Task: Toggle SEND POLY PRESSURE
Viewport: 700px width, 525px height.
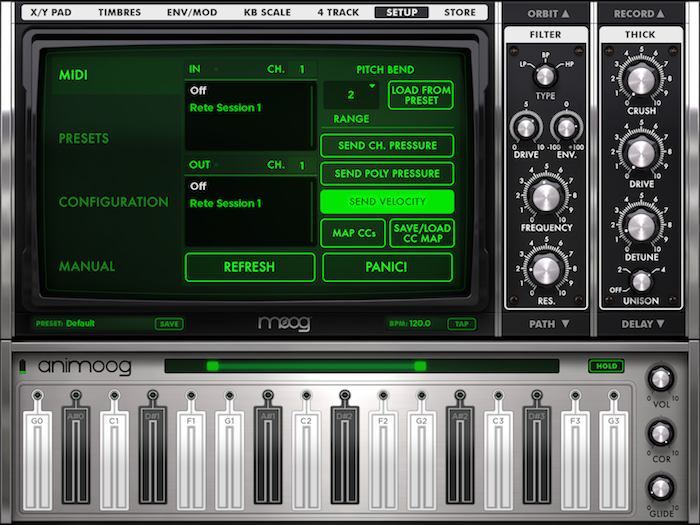Action: tap(388, 174)
